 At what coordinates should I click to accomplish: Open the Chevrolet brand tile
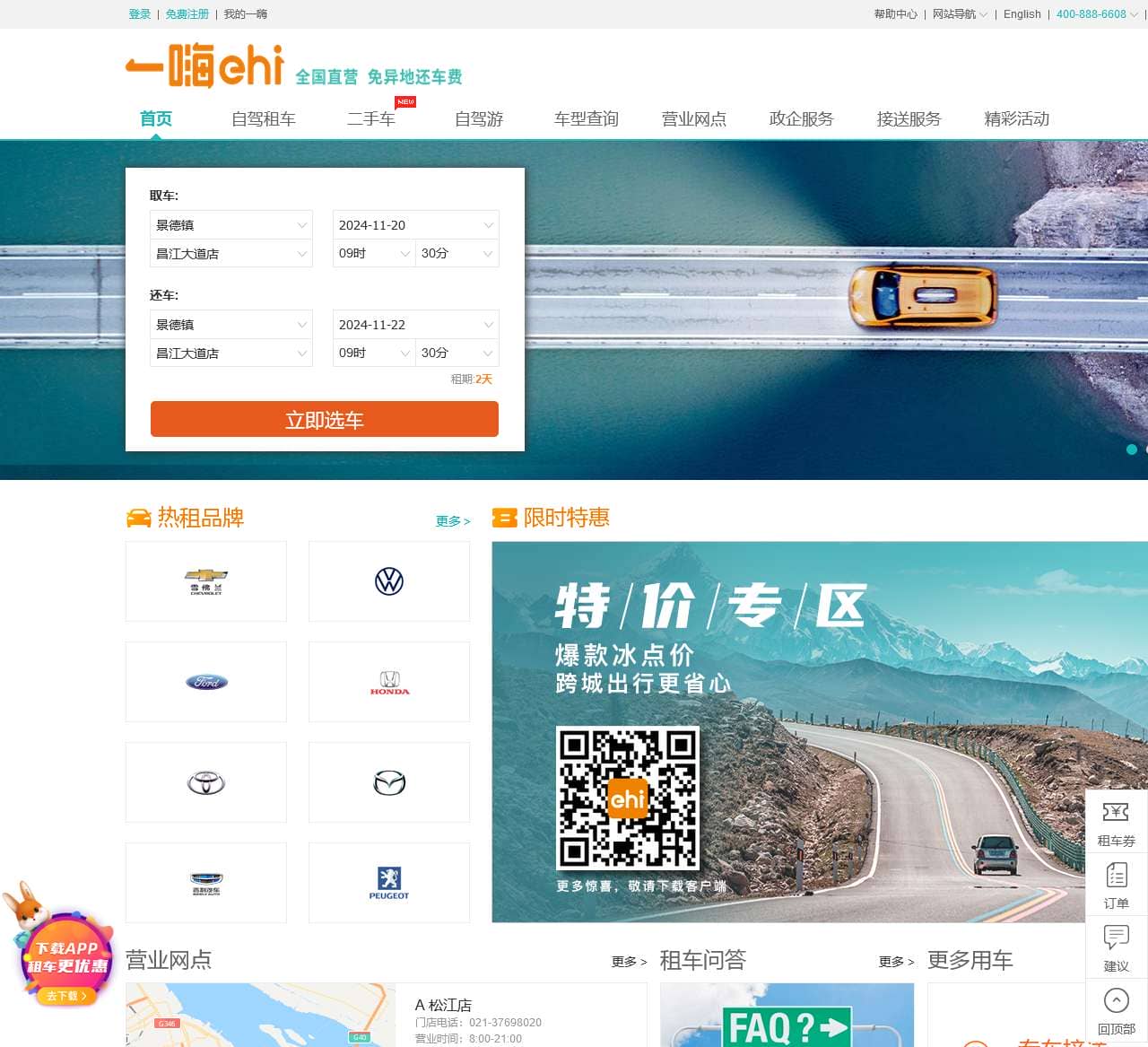coord(206,581)
